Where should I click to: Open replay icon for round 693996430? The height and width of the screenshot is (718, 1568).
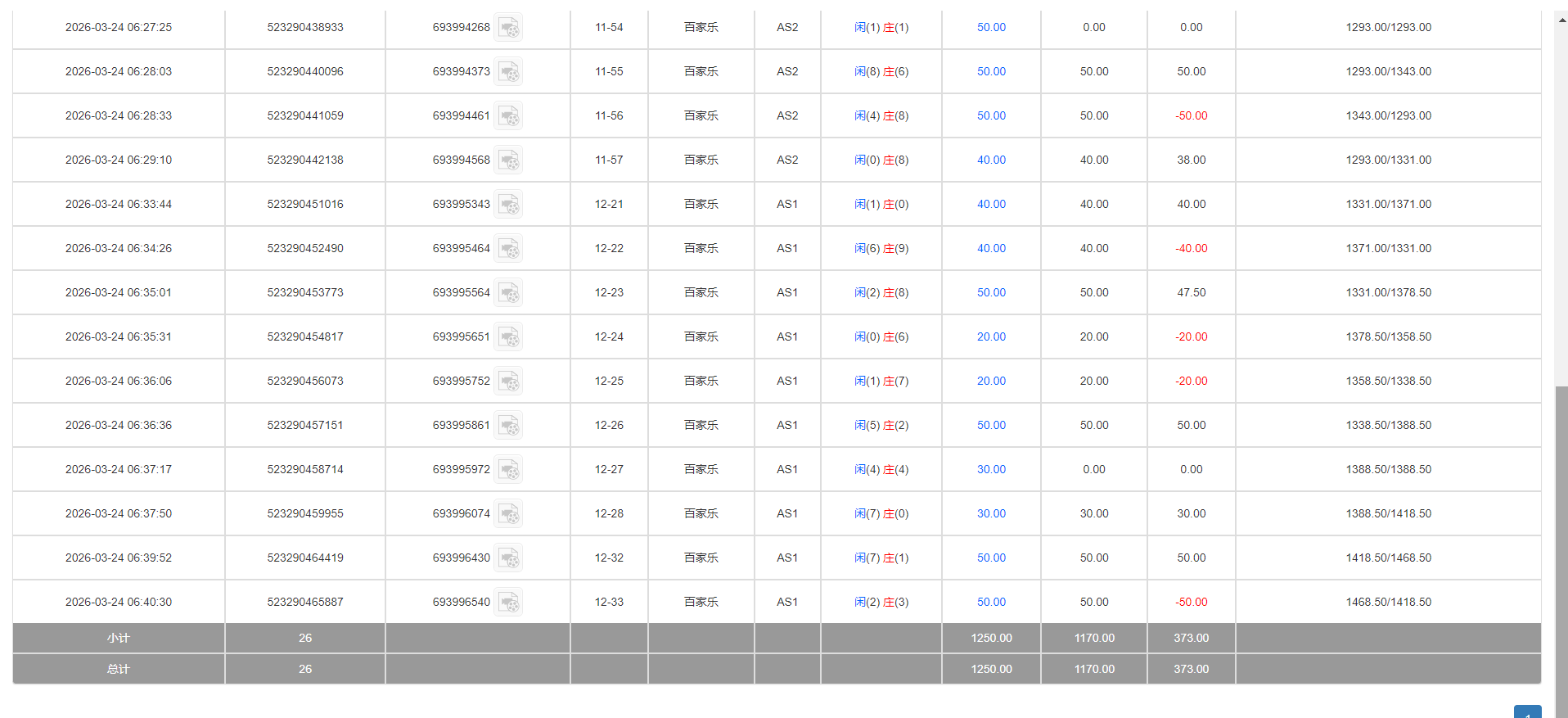pyautogui.click(x=508, y=558)
